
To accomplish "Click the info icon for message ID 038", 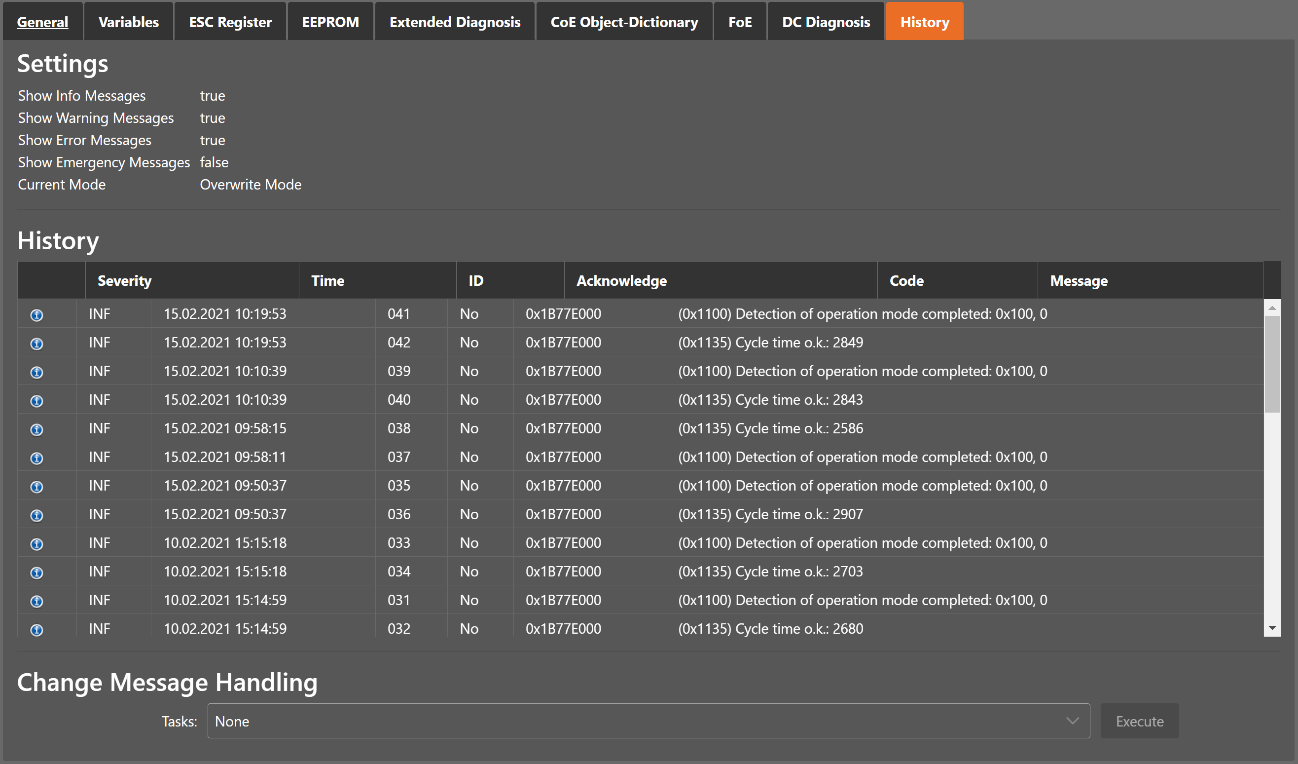I will tap(37, 429).
